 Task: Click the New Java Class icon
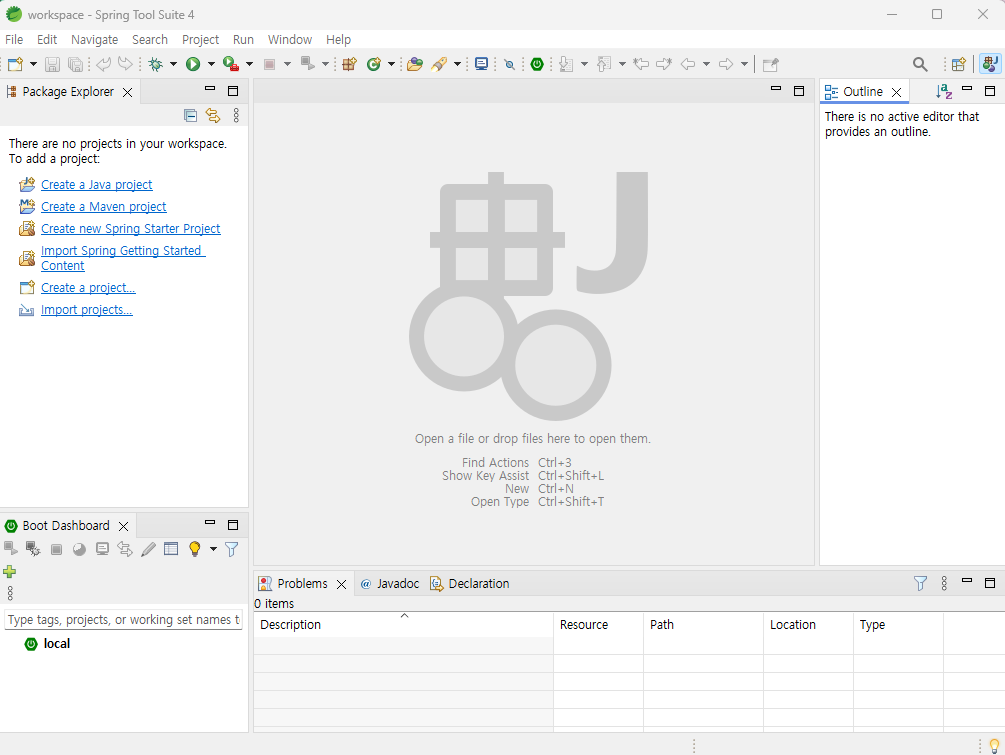[x=374, y=64]
